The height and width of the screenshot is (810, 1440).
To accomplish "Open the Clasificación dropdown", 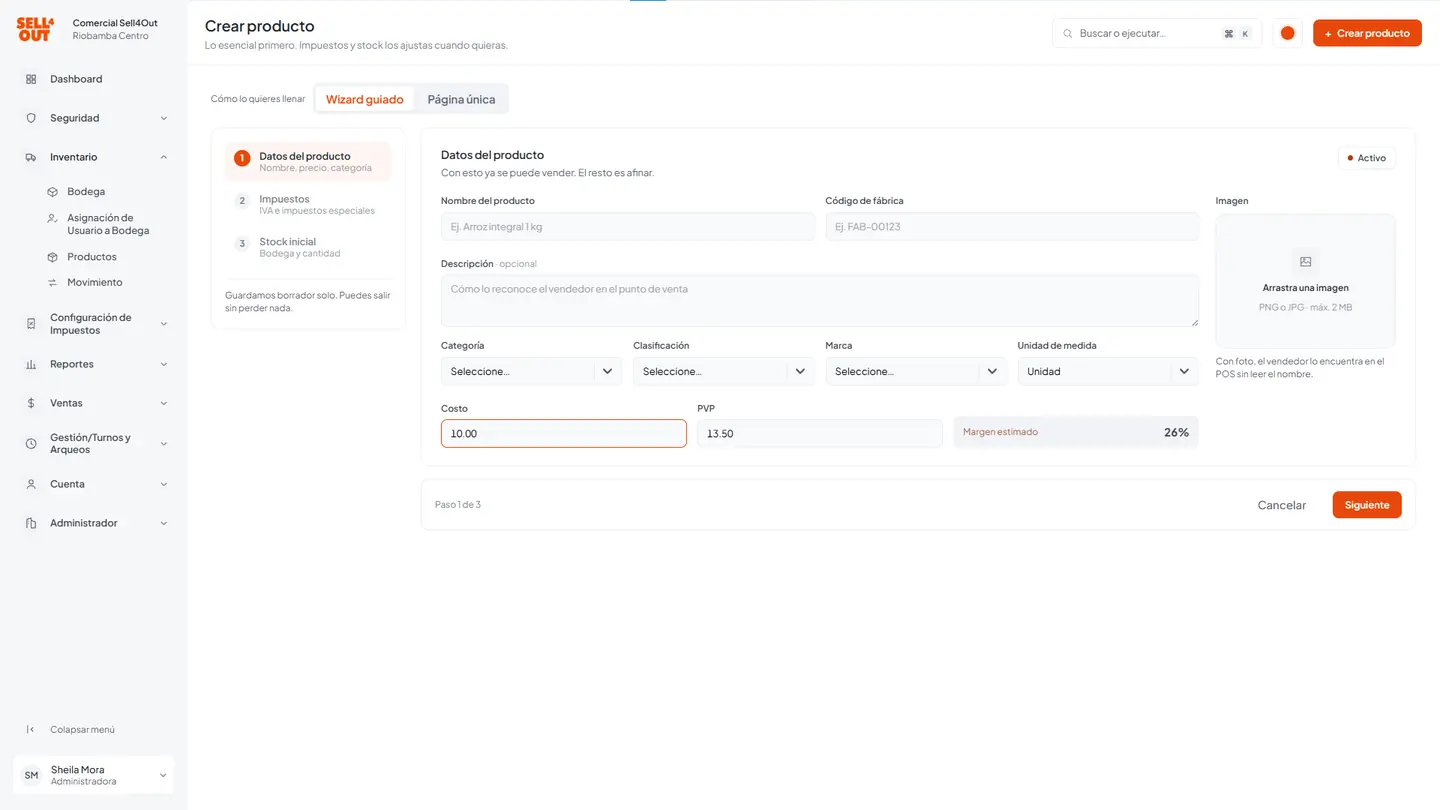I will pyautogui.click(x=723, y=372).
